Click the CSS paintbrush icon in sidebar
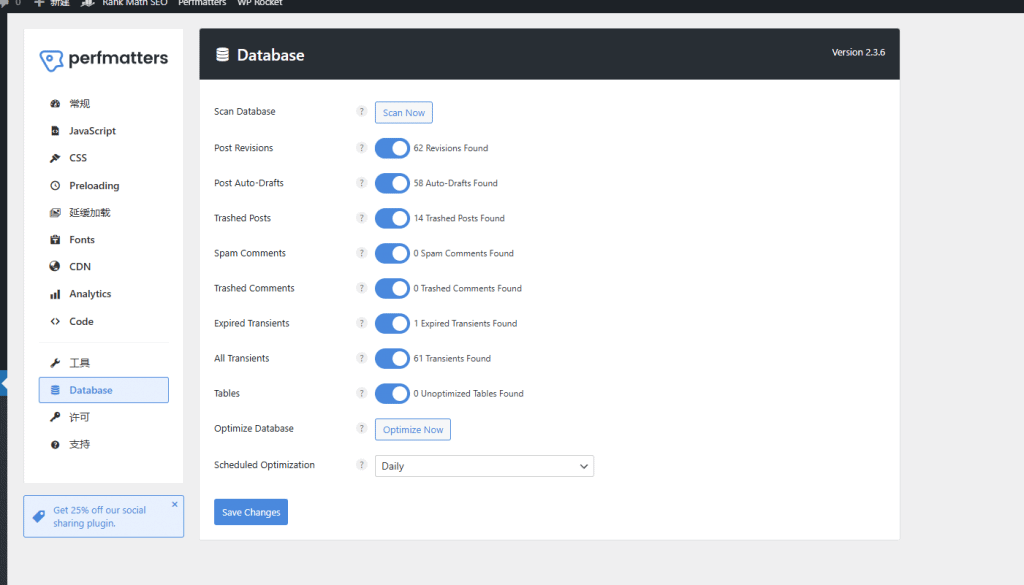 (55, 158)
